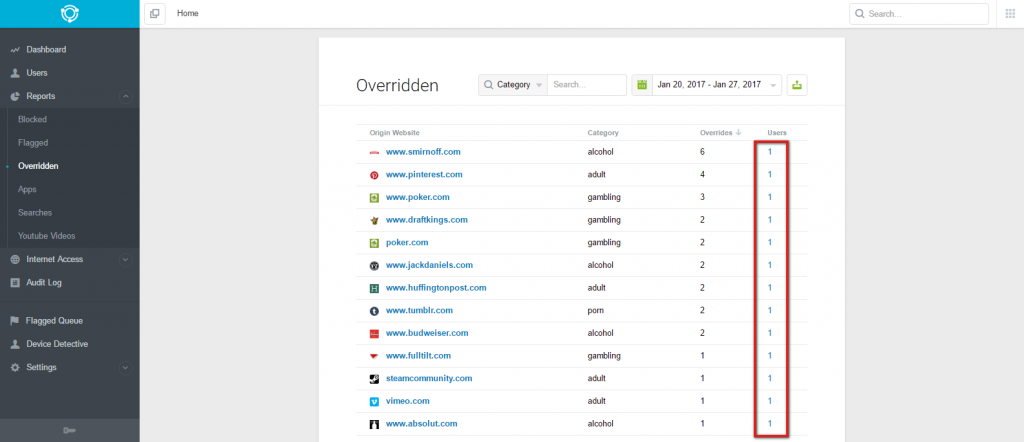Open the www.draftkings.com link
This screenshot has height=442, width=1024.
tap(426, 220)
